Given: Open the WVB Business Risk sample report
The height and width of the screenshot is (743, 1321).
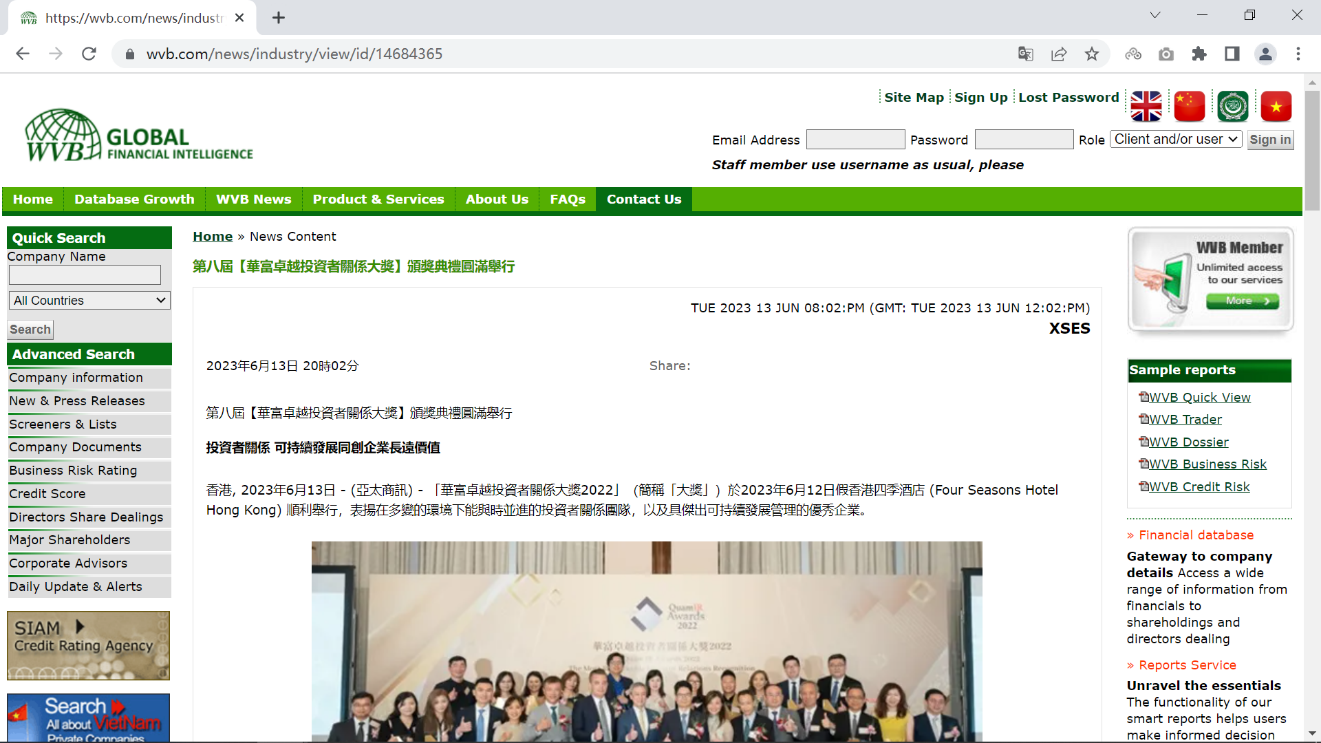Looking at the screenshot, I should click(1207, 464).
